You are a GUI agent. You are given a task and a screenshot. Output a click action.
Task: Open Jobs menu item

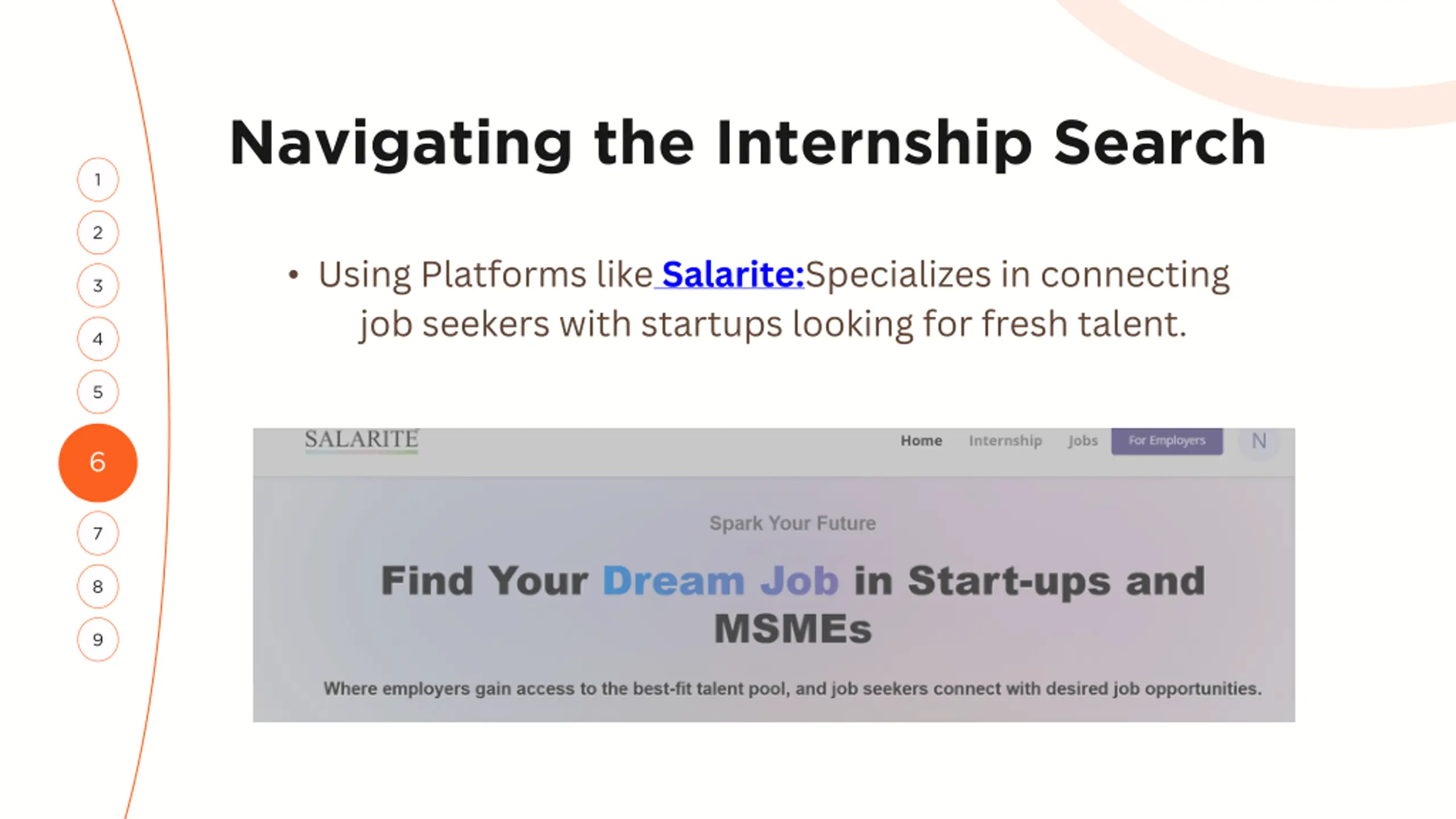(x=1082, y=441)
